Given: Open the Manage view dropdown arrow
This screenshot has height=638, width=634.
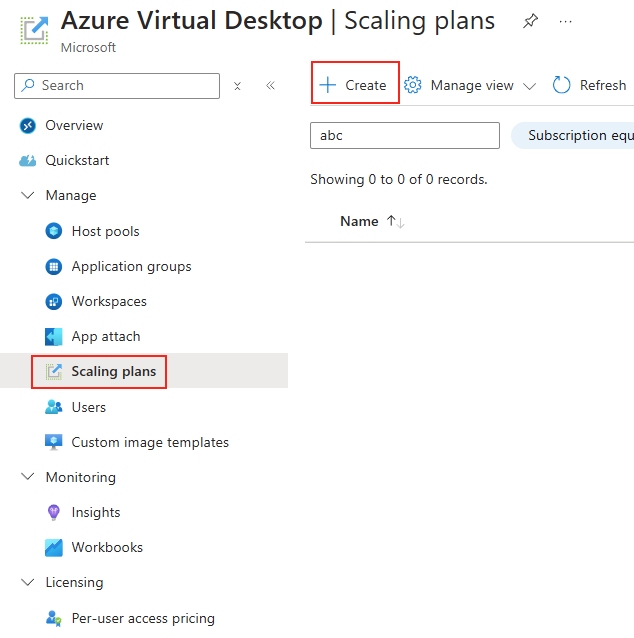Looking at the screenshot, I should 529,86.
